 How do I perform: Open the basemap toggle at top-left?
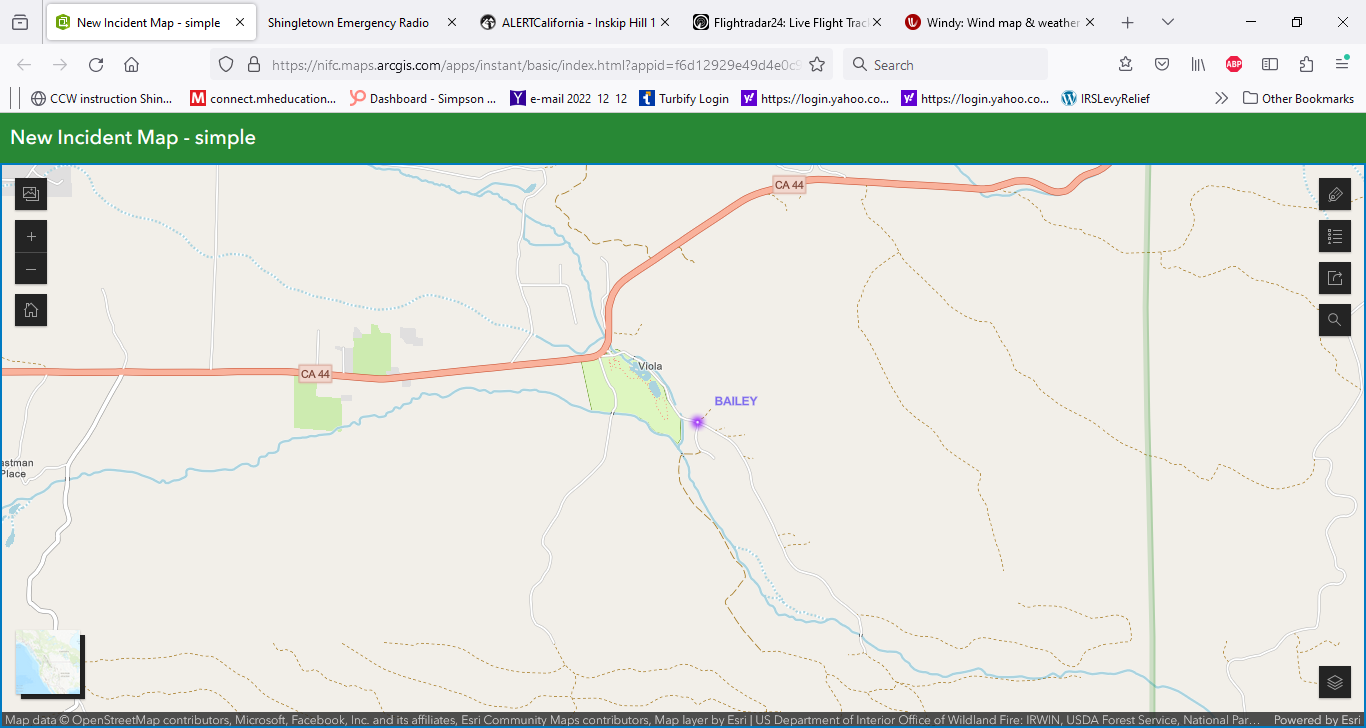click(x=31, y=194)
